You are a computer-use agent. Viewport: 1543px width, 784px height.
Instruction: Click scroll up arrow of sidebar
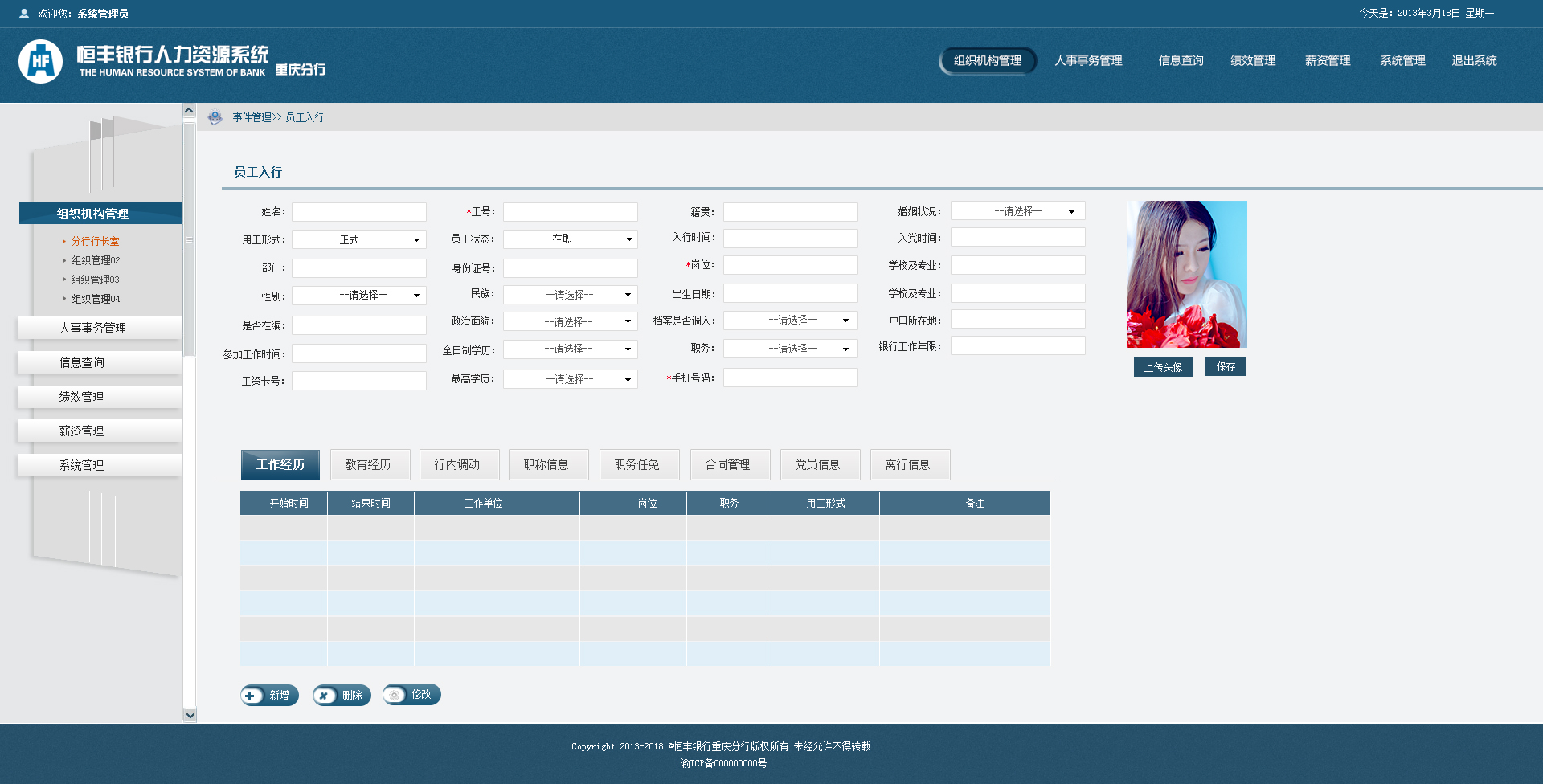(190, 111)
